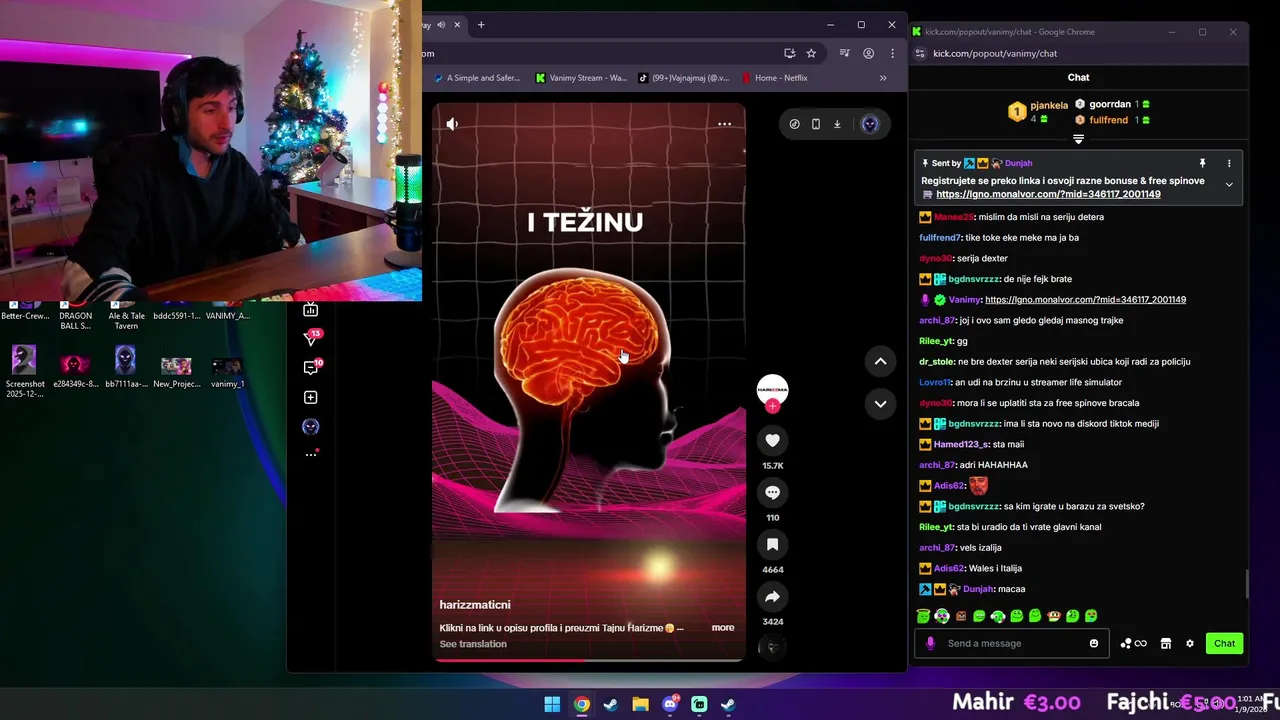
Task: Open the Windows Start button
Action: (x=552, y=704)
